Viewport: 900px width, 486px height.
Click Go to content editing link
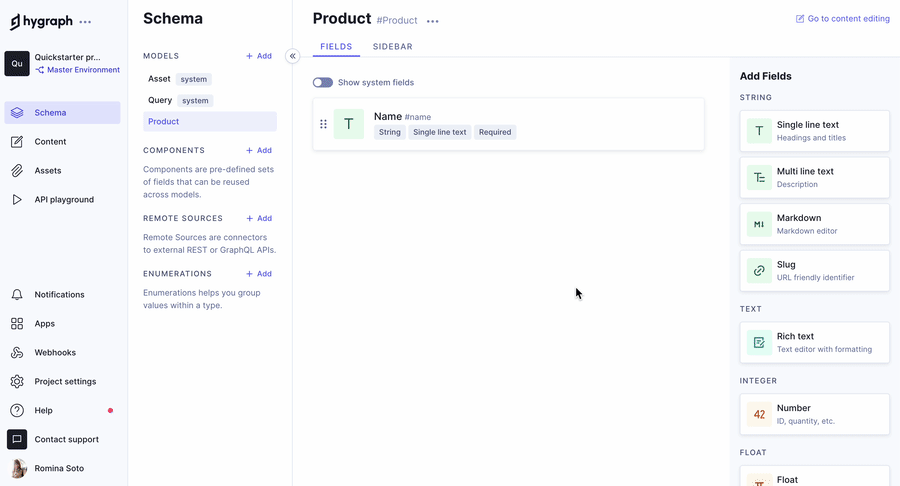point(842,19)
